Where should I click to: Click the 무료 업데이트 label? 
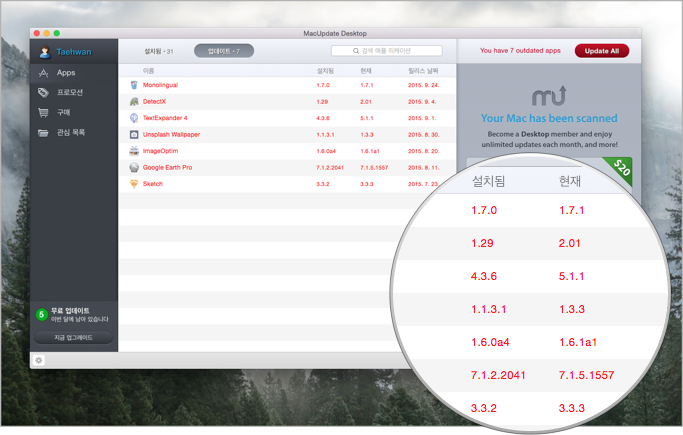(x=70, y=310)
